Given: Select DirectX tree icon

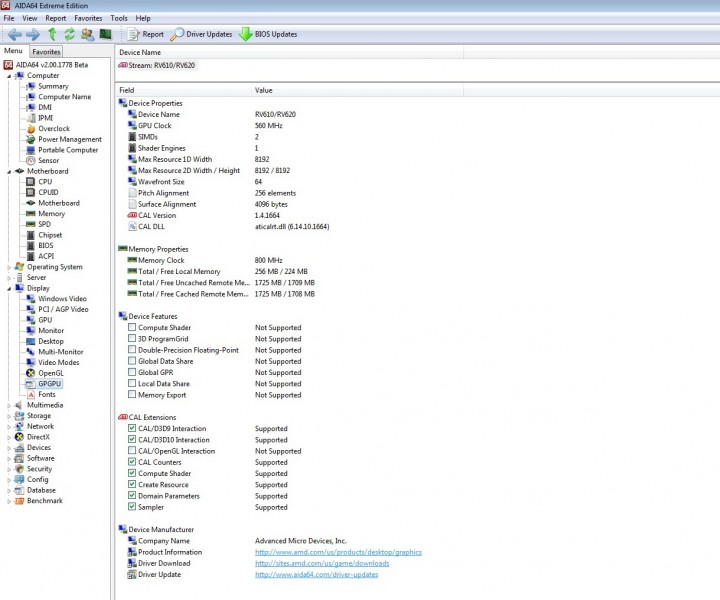Looking at the screenshot, I should (x=19, y=437).
